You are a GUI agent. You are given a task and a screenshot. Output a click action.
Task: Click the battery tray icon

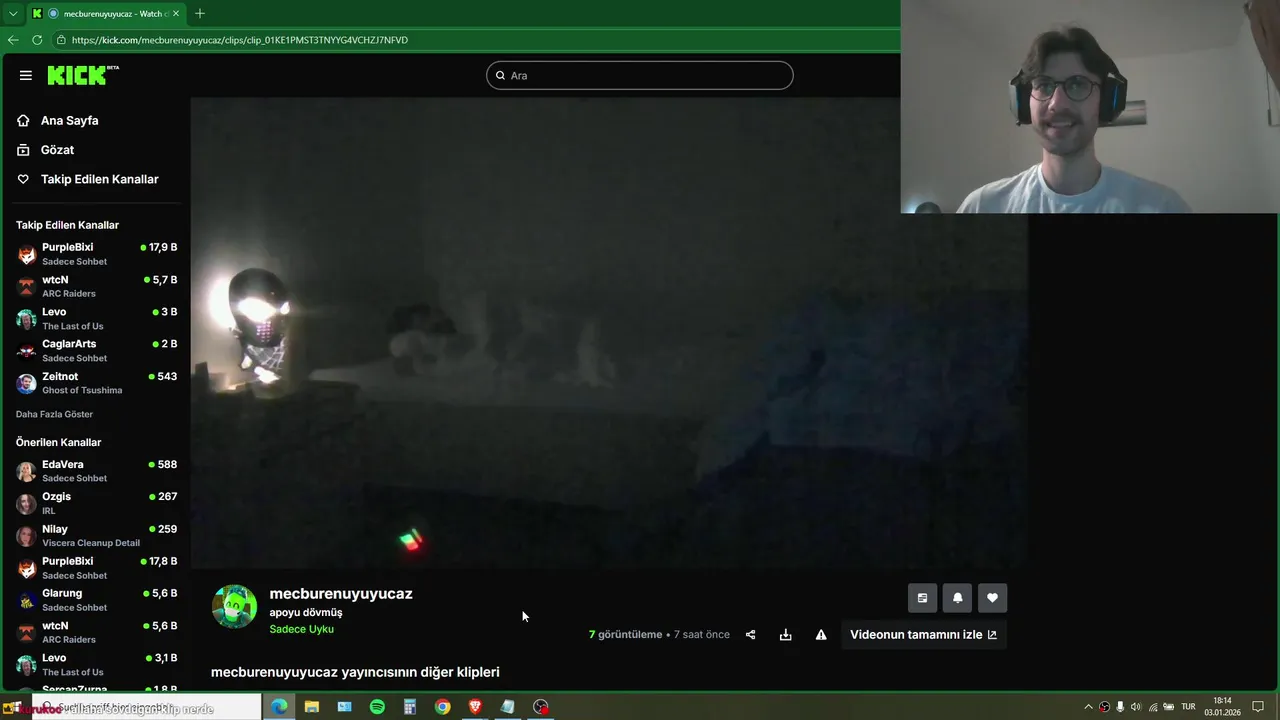tap(1168, 707)
